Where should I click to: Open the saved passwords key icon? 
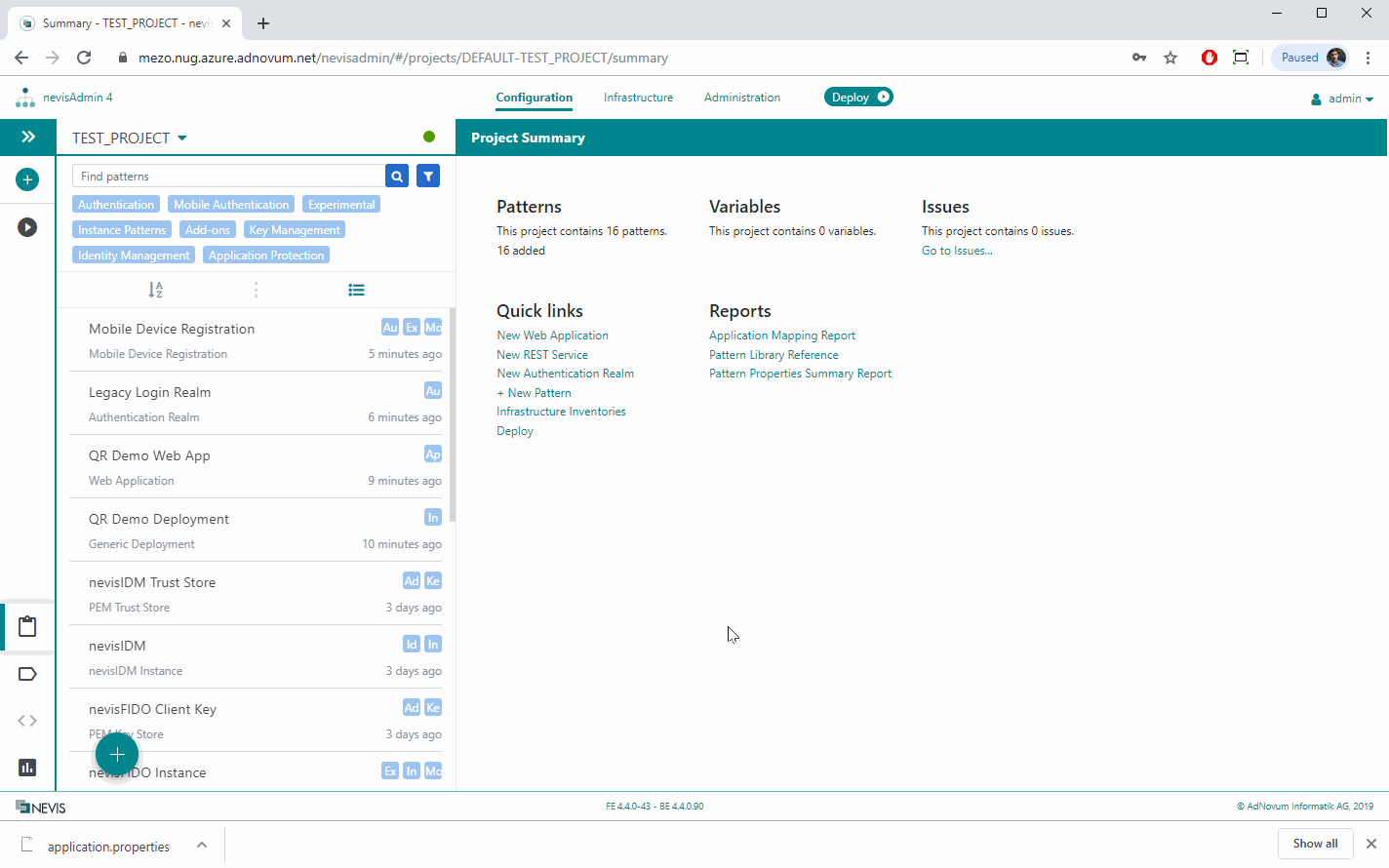point(1139,58)
